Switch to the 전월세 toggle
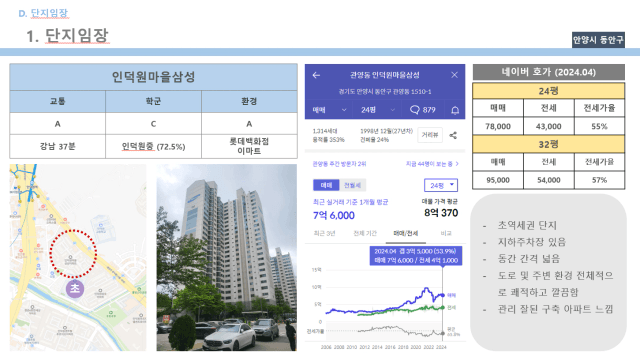The height and width of the screenshot is (360, 640). 353,185
